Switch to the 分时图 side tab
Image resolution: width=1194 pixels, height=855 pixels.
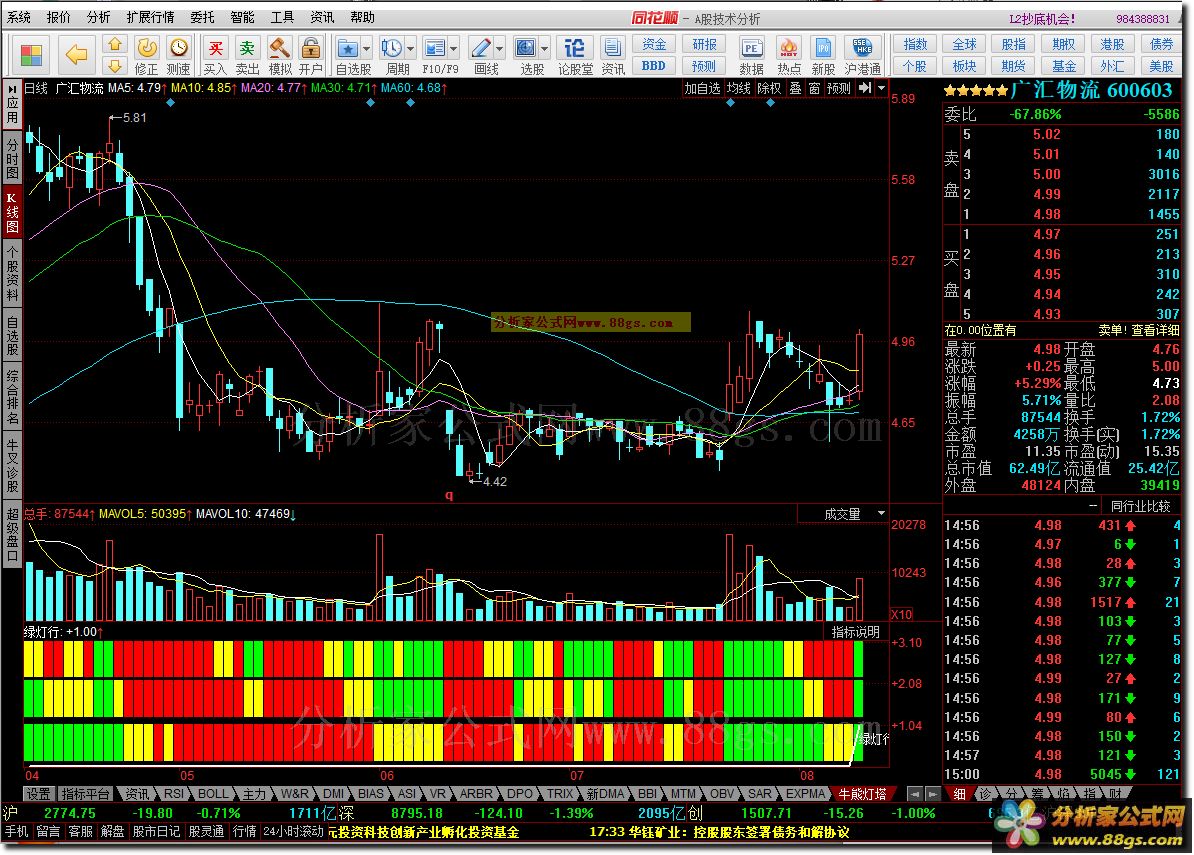12,159
